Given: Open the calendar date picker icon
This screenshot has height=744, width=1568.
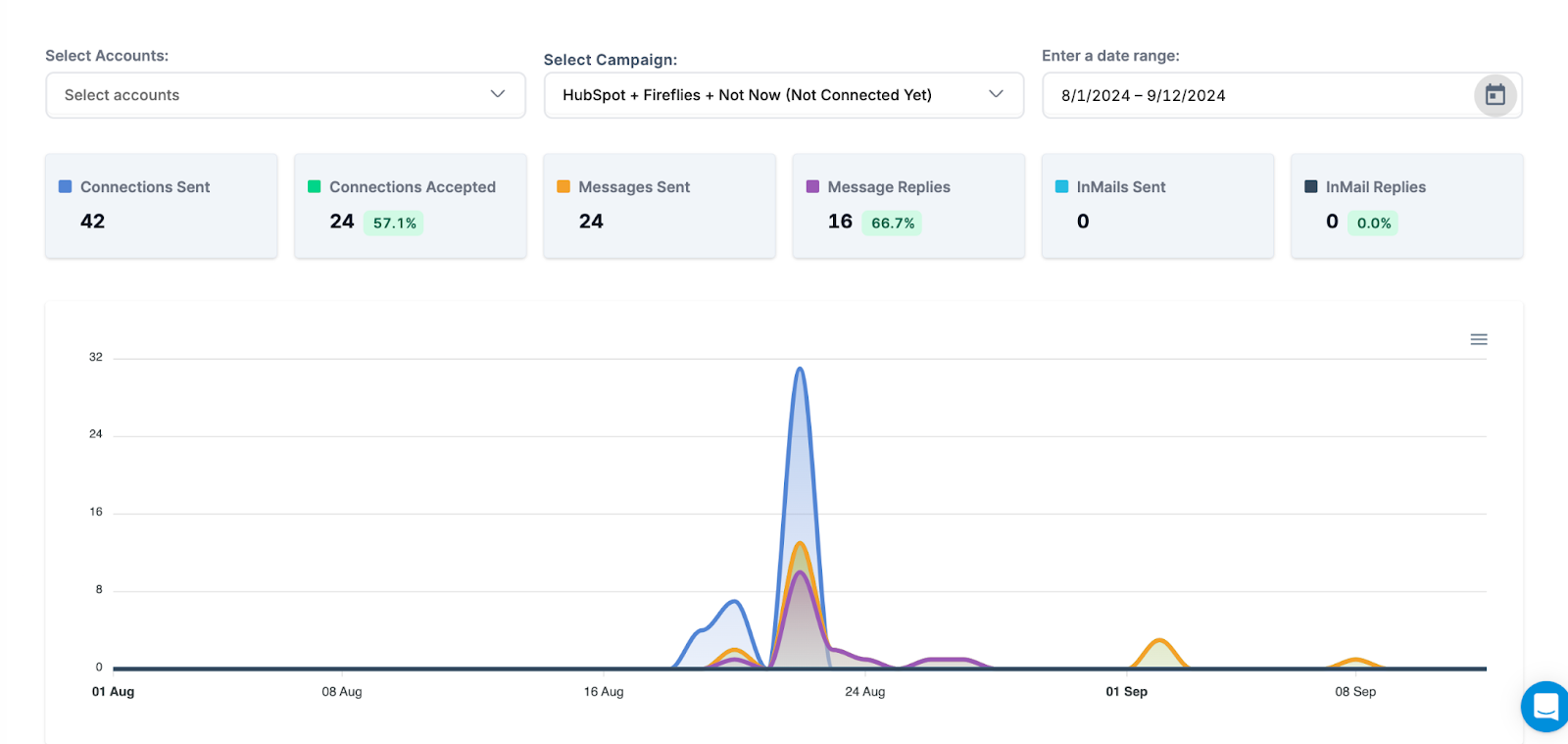Looking at the screenshot, I should tap(1494, 95).
